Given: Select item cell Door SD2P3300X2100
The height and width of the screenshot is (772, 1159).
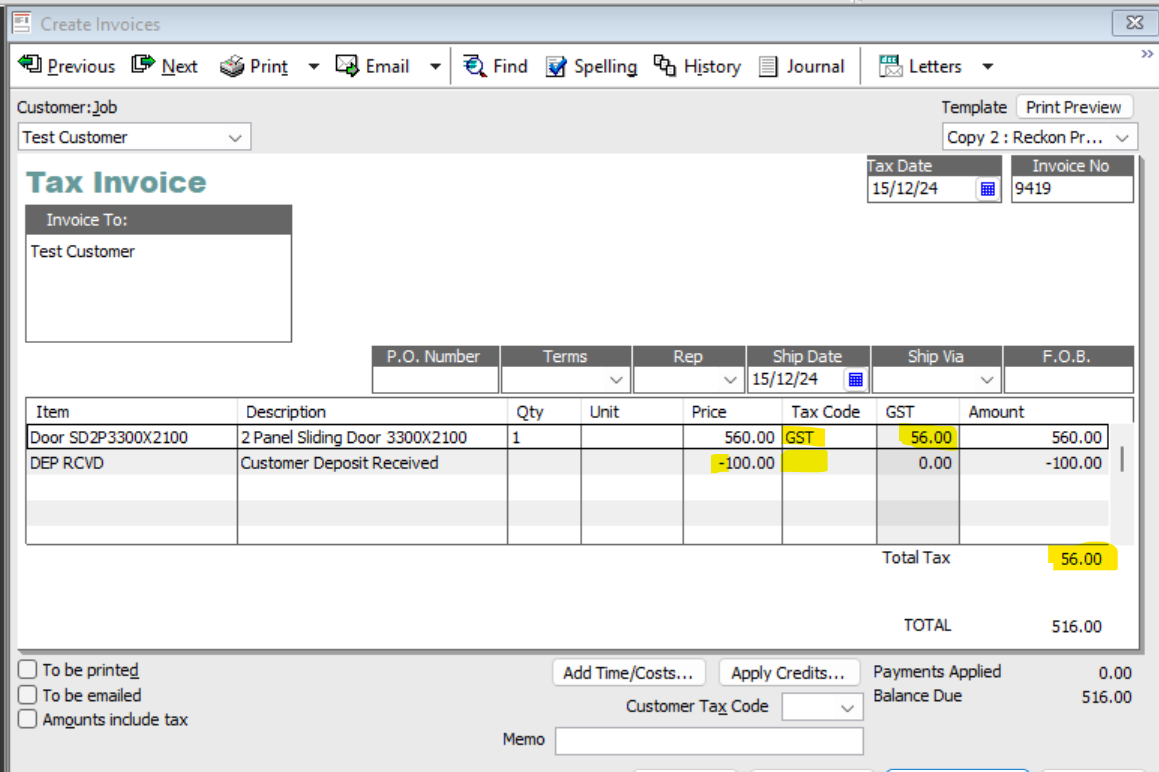Looking at the screenshot, I should click(132, 437).
